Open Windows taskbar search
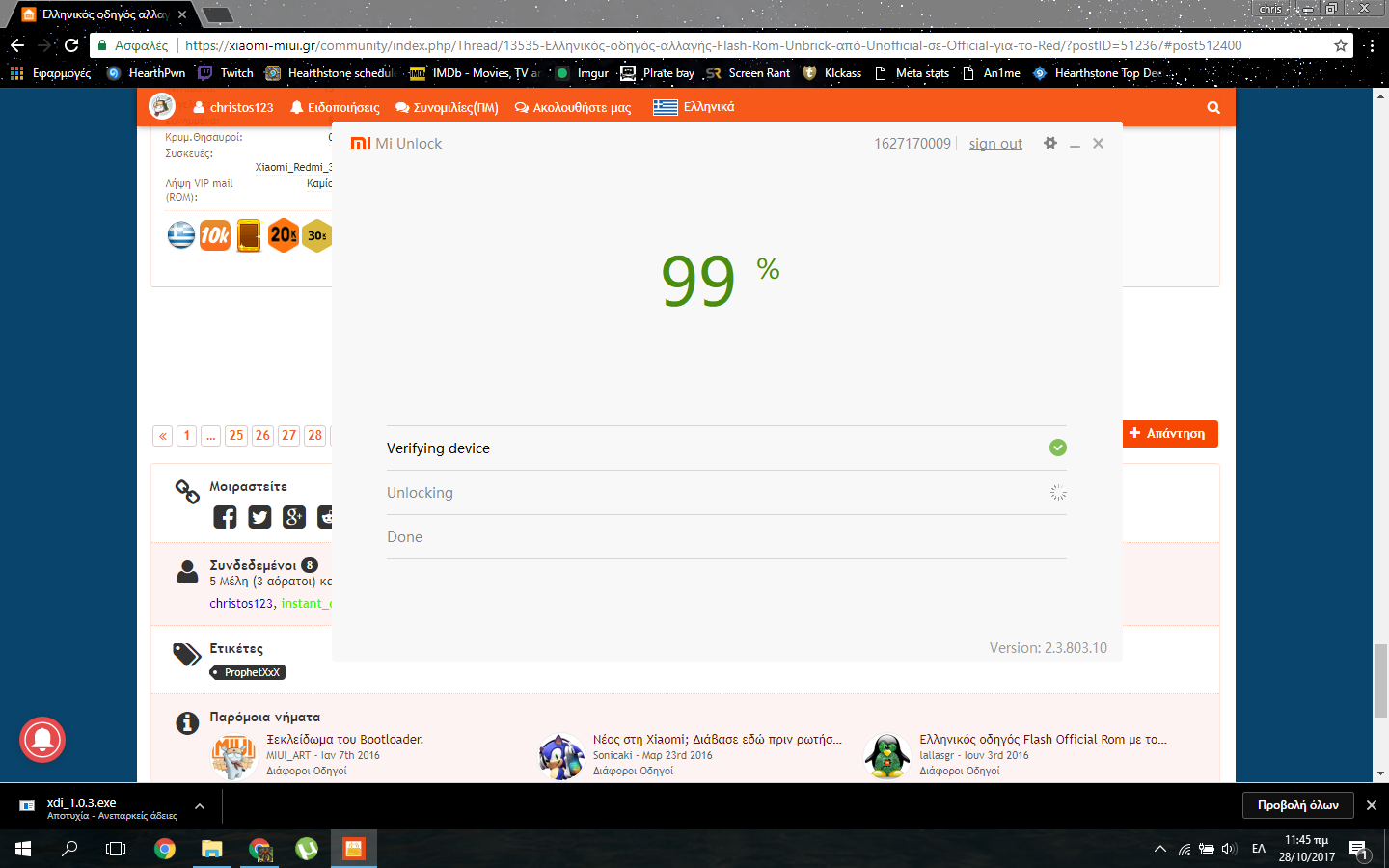The width and height of the screenshot is (1389, 868). (x=69, y=849)
